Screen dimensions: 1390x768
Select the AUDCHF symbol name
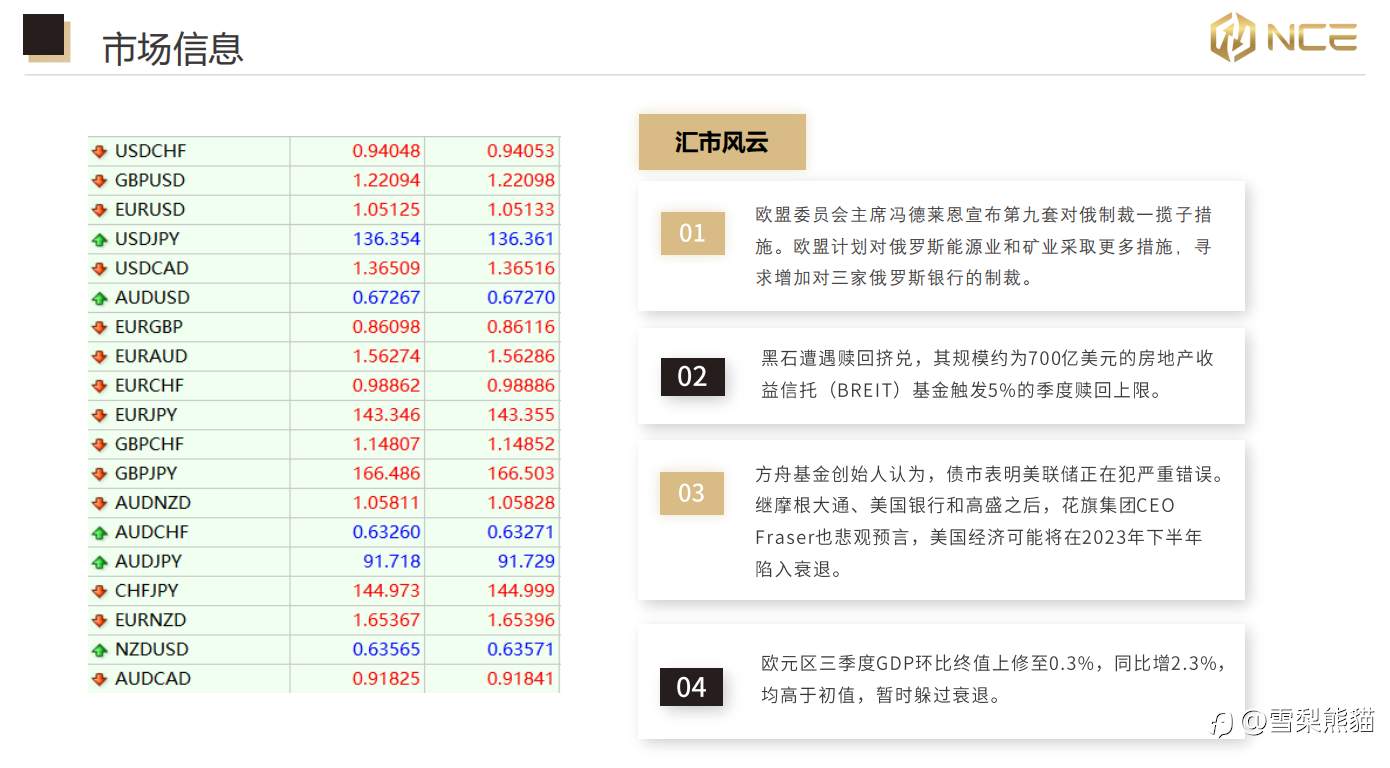pos(152,532)
